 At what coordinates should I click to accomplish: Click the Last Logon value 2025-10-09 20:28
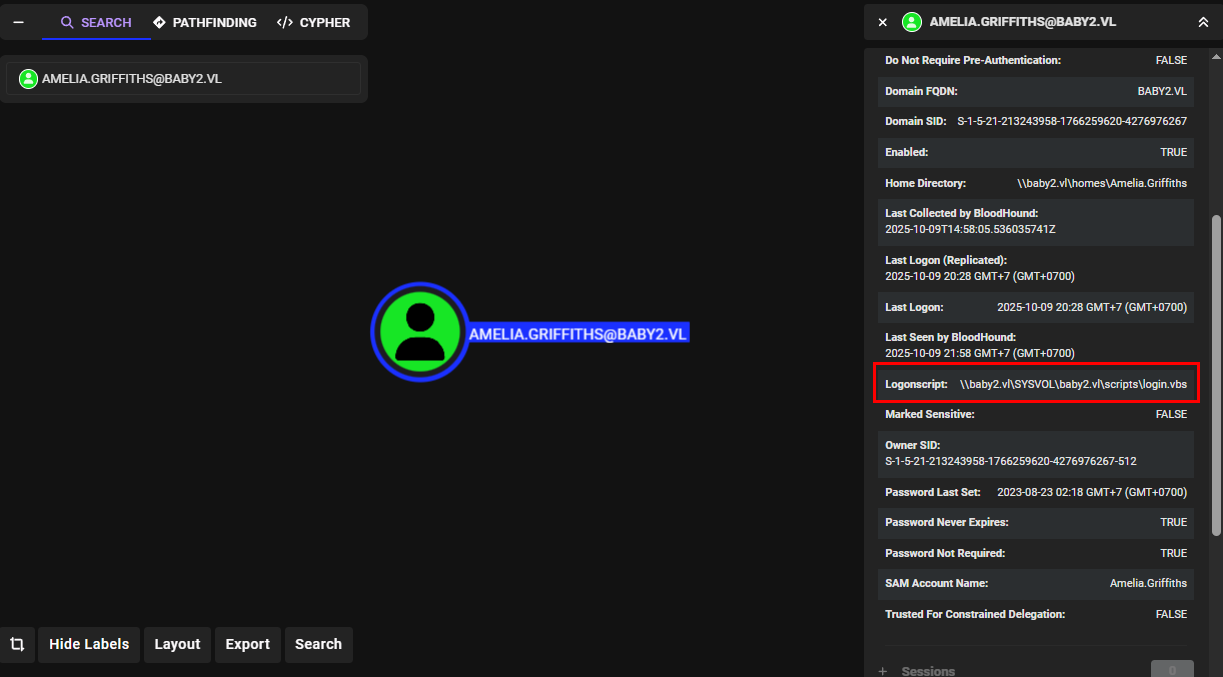click(x=1092, y=307)
